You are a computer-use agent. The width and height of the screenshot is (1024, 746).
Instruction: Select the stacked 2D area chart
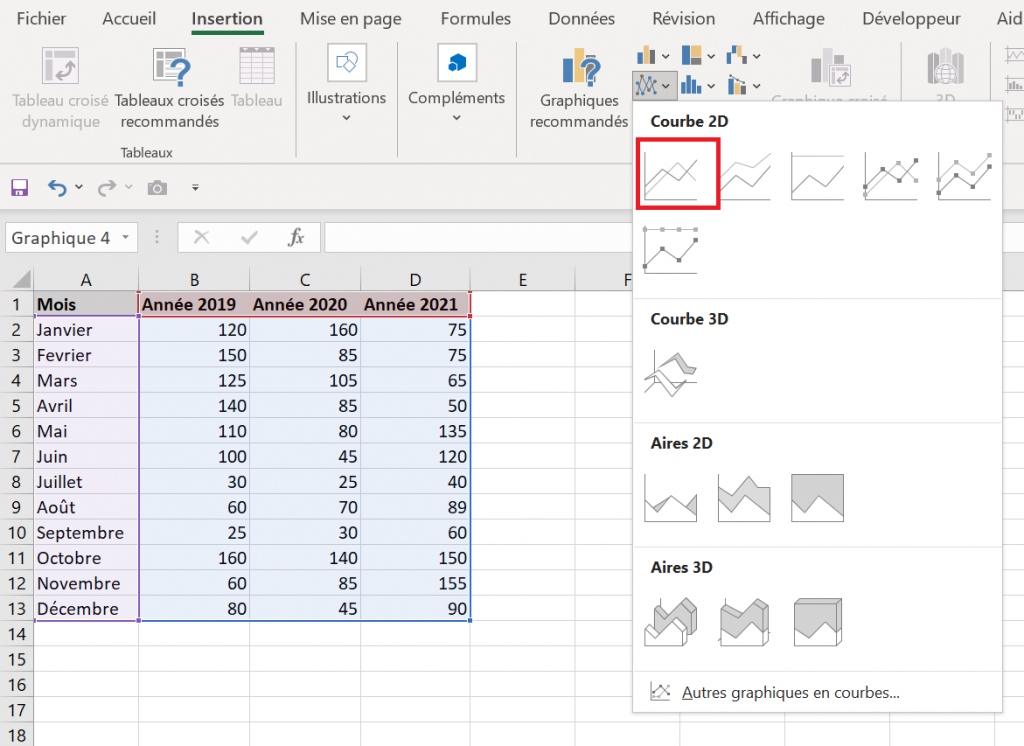click(x=744, y=498)
